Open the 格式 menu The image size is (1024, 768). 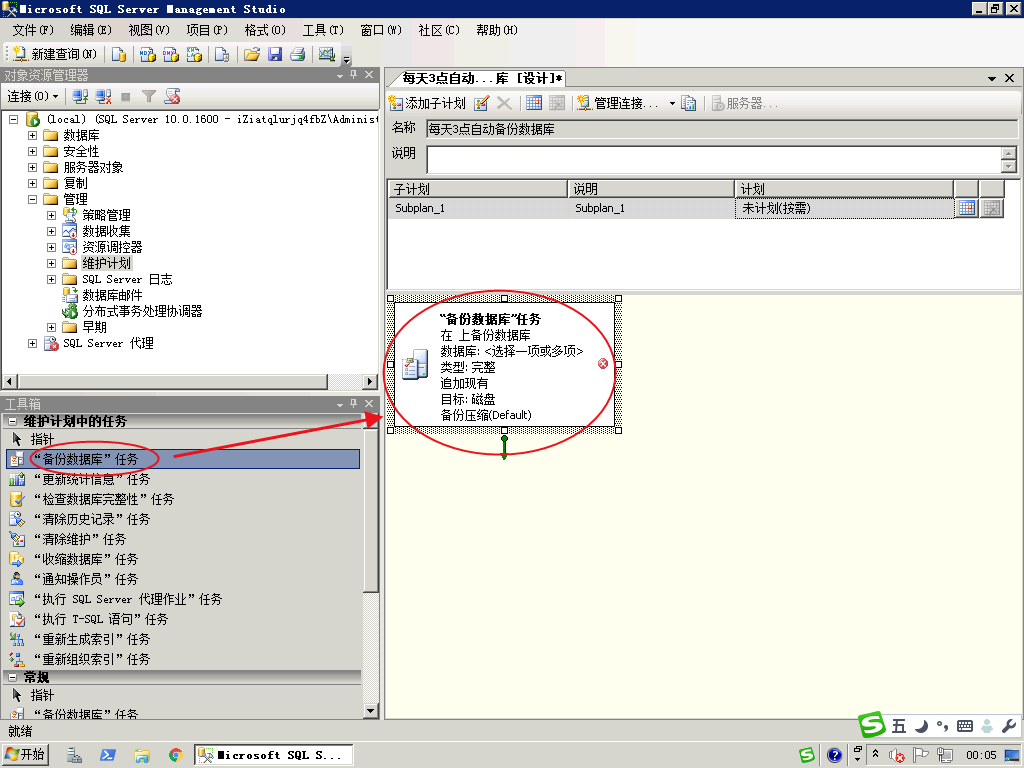[x=265, y=30]
